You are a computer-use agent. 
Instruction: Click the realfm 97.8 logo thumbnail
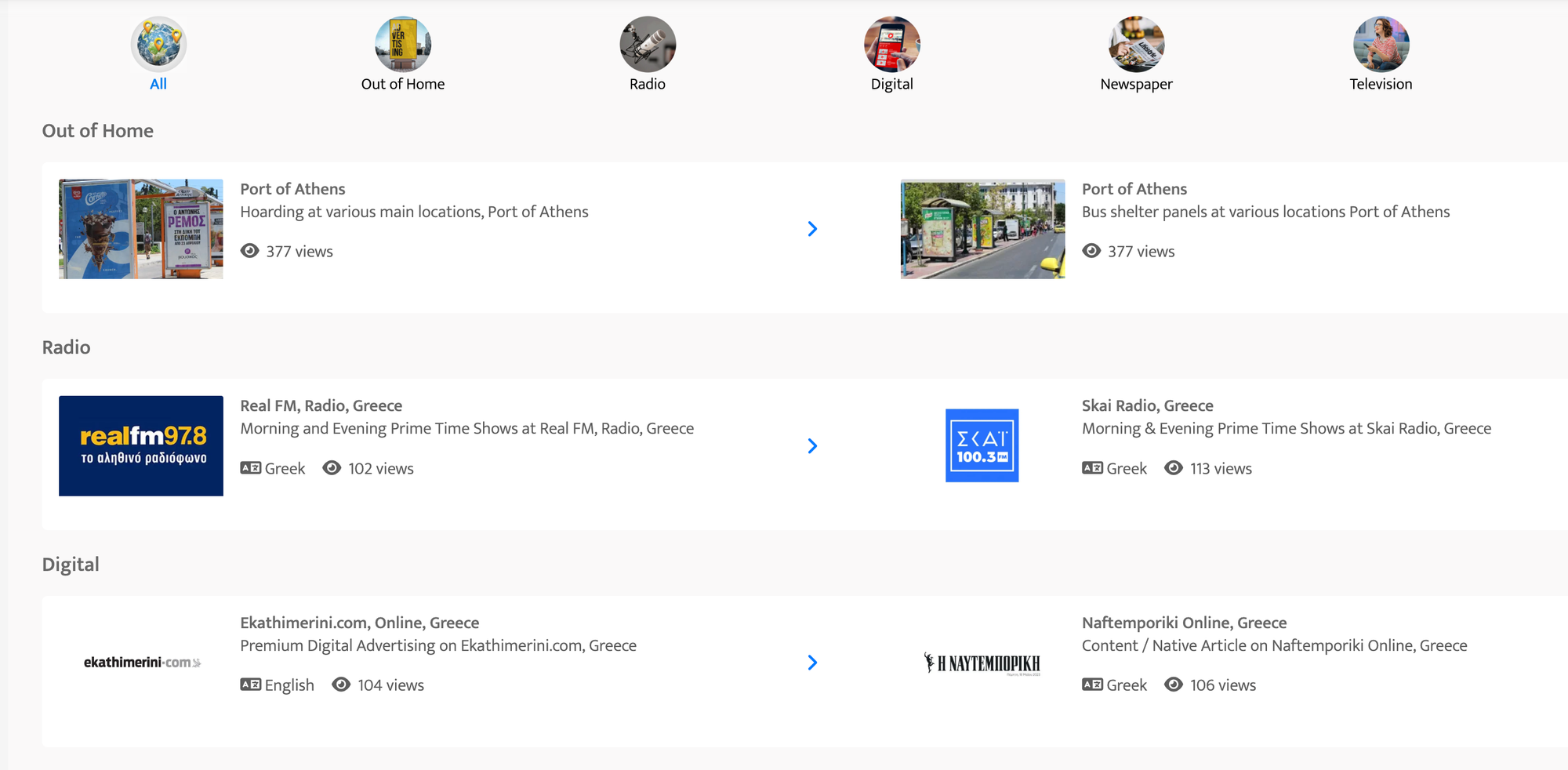pos(141,445)
